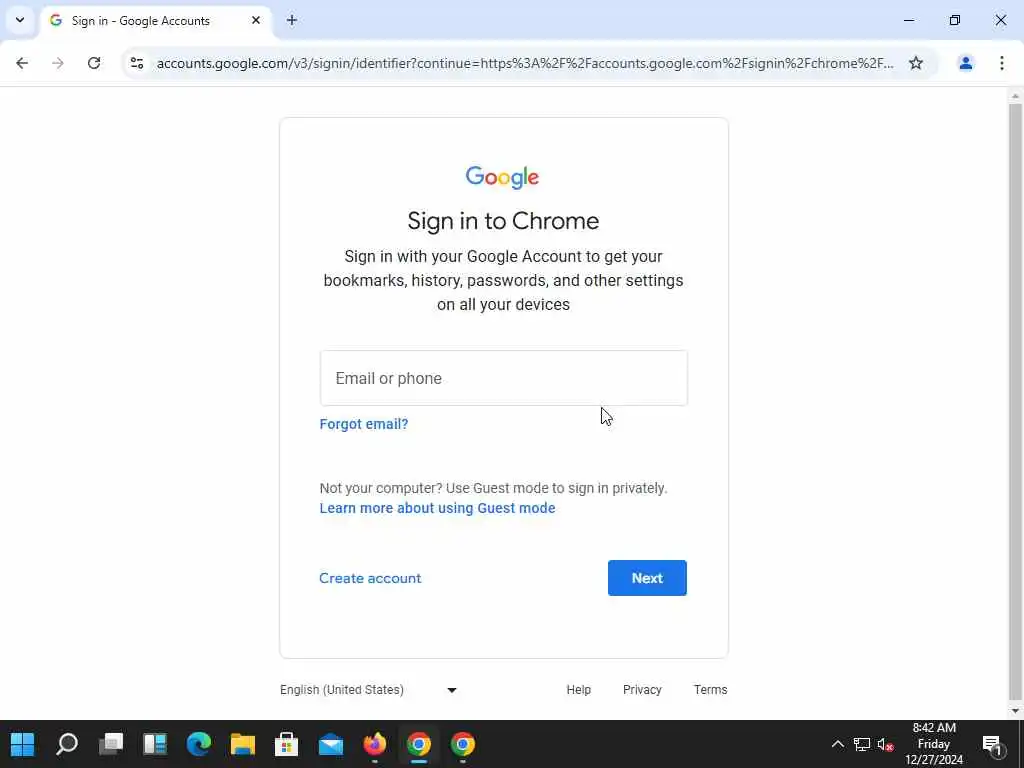Open Chrome's three-dot menu
1024x768 pixels.
pyautogui.click(x=1002, y=63)
